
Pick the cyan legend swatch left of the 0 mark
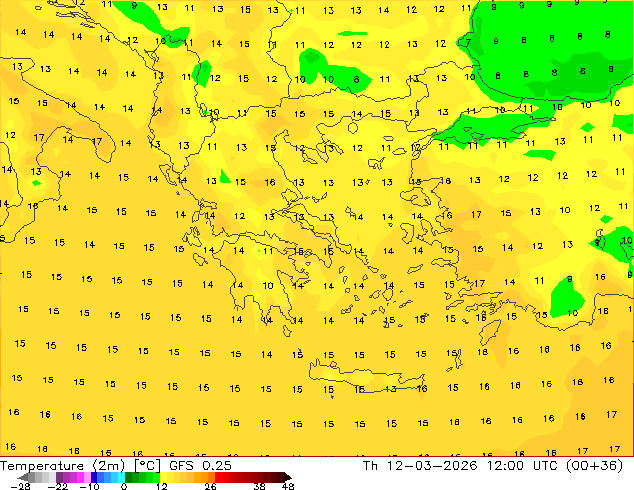click(121, 477)
